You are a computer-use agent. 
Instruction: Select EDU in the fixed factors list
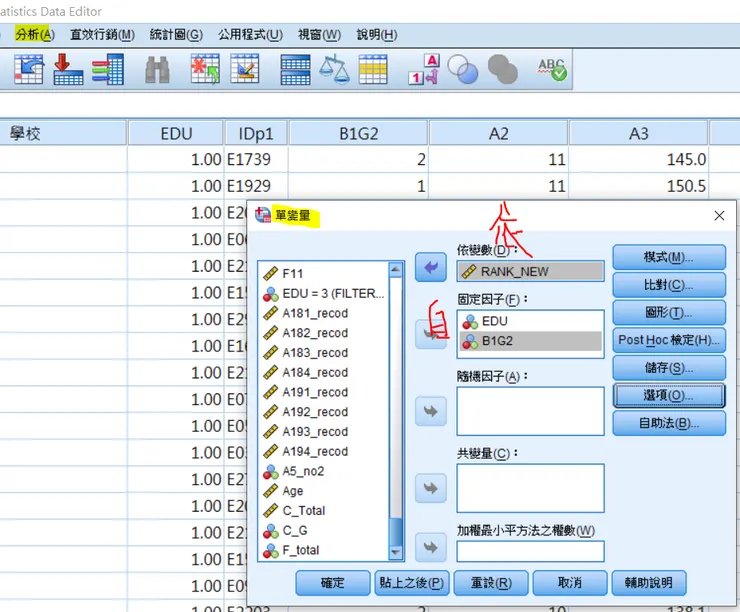tap(530, 321)
